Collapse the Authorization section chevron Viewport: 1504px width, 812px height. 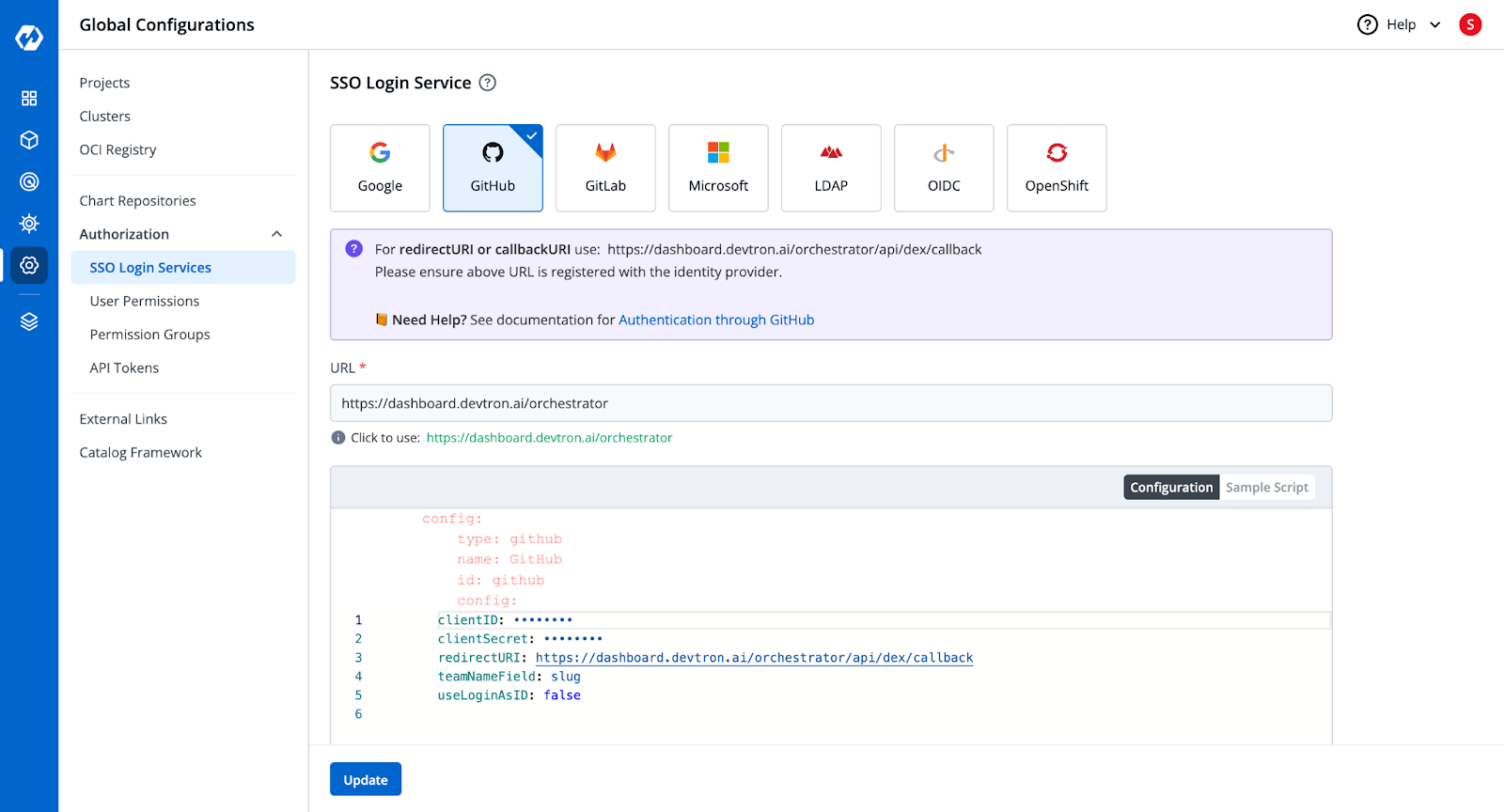[x=276, y=234]
